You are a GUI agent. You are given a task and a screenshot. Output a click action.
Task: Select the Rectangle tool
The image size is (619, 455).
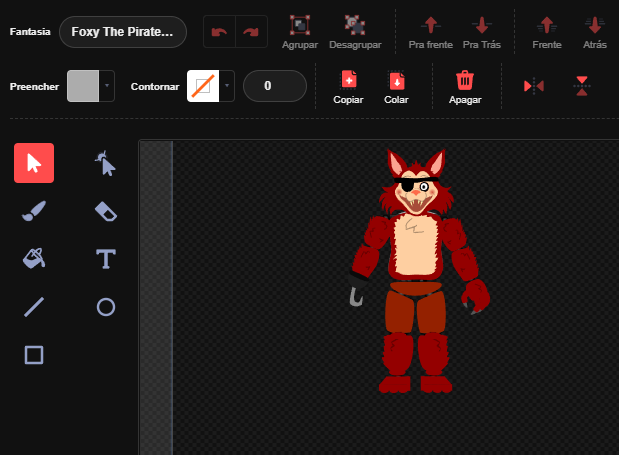coord(34,355)
